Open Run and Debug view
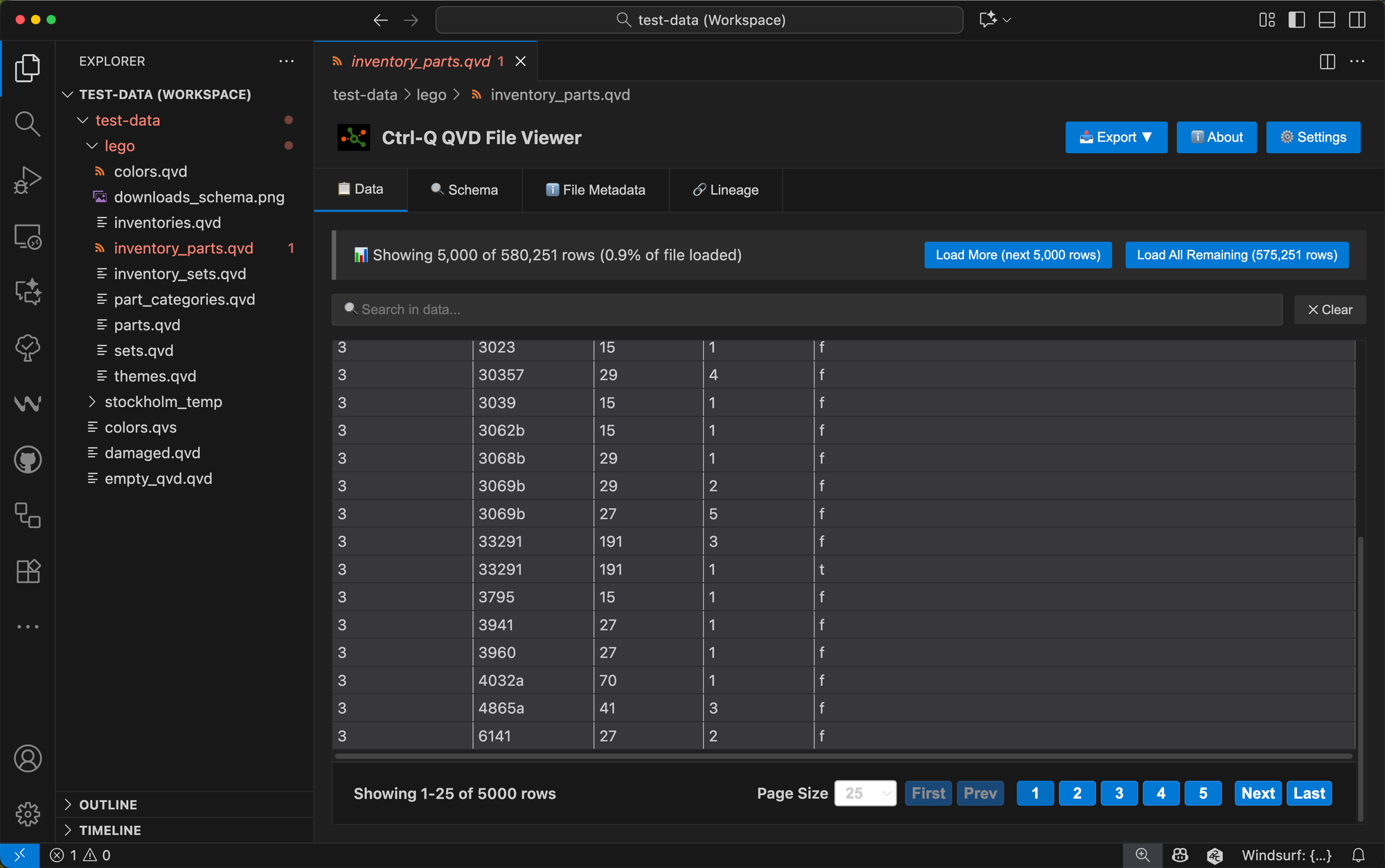The height and width of the screenshot is (868, 1385). click(x=28, y=181)
